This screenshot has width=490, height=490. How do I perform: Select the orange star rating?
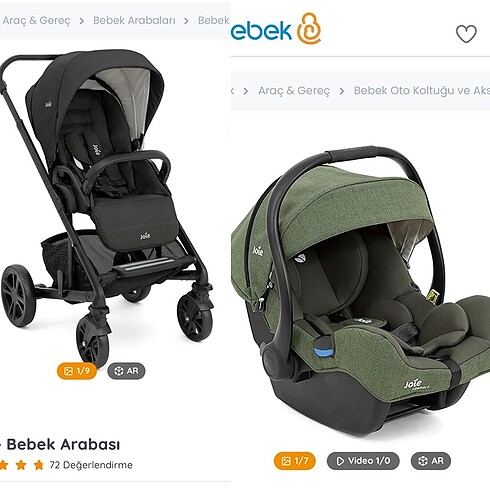coord(22,465)
